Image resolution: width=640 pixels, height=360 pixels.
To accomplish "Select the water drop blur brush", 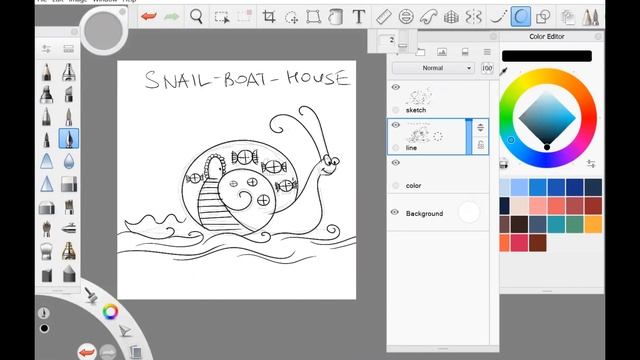I will coord(69,162).
